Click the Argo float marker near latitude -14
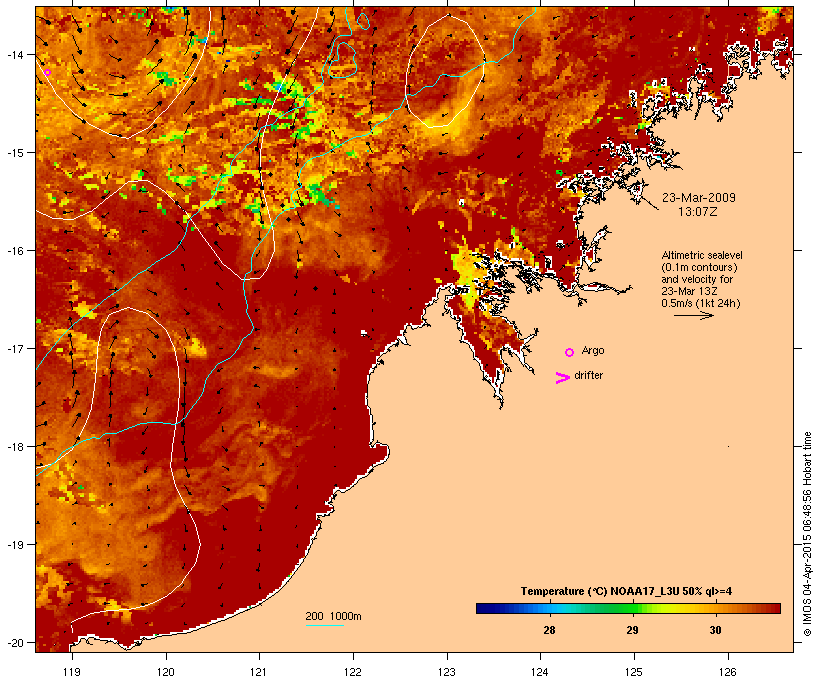This screenshot has width=820, height=680. pyautogui.click(x=48, y=73)
